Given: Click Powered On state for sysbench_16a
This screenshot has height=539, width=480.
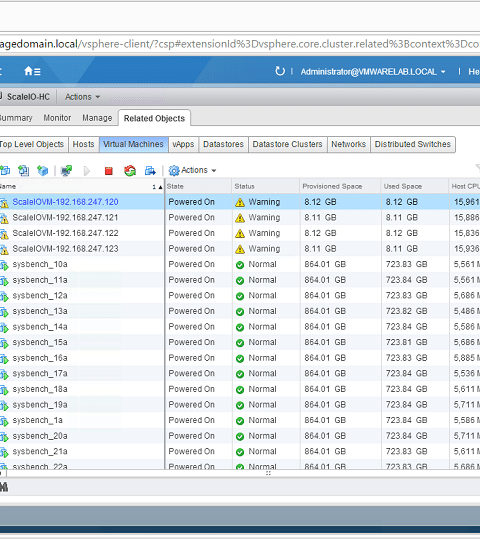Looking at the screenshot, I should (192, 358).
